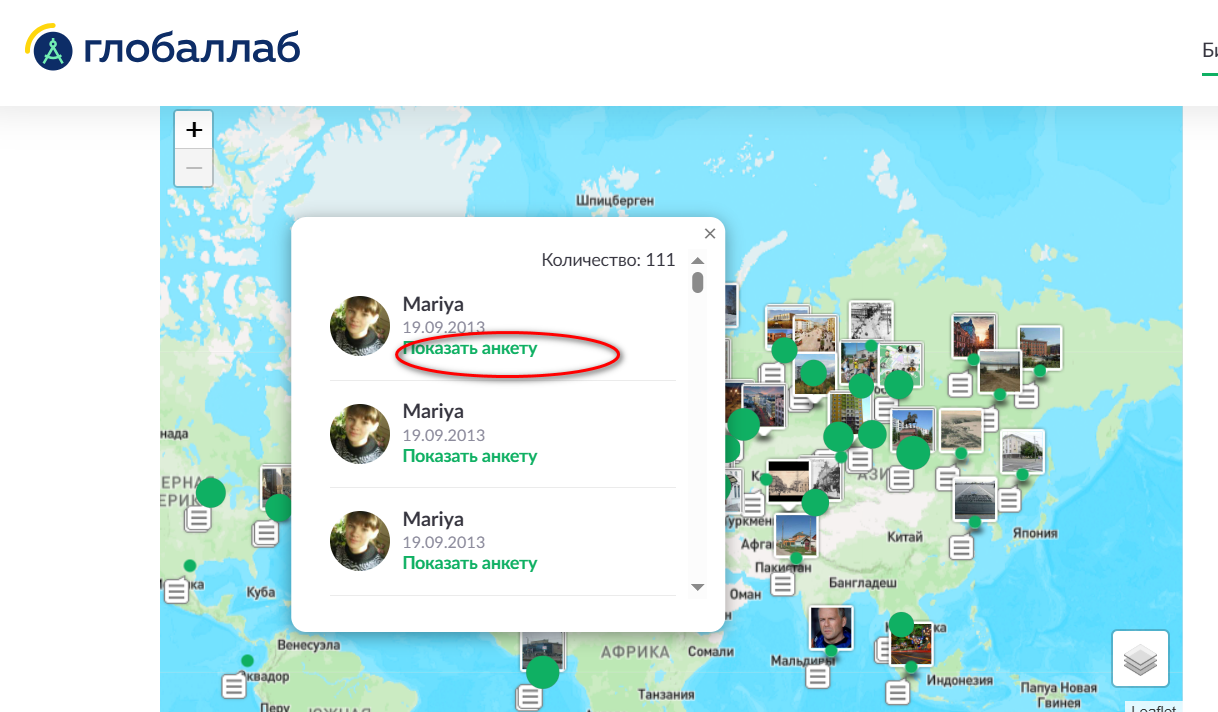Image resolution: width=1218 pixels, height=712 pixels.
Task: Click the disabled zoom out minus button
Action: (x=194, y=168)
